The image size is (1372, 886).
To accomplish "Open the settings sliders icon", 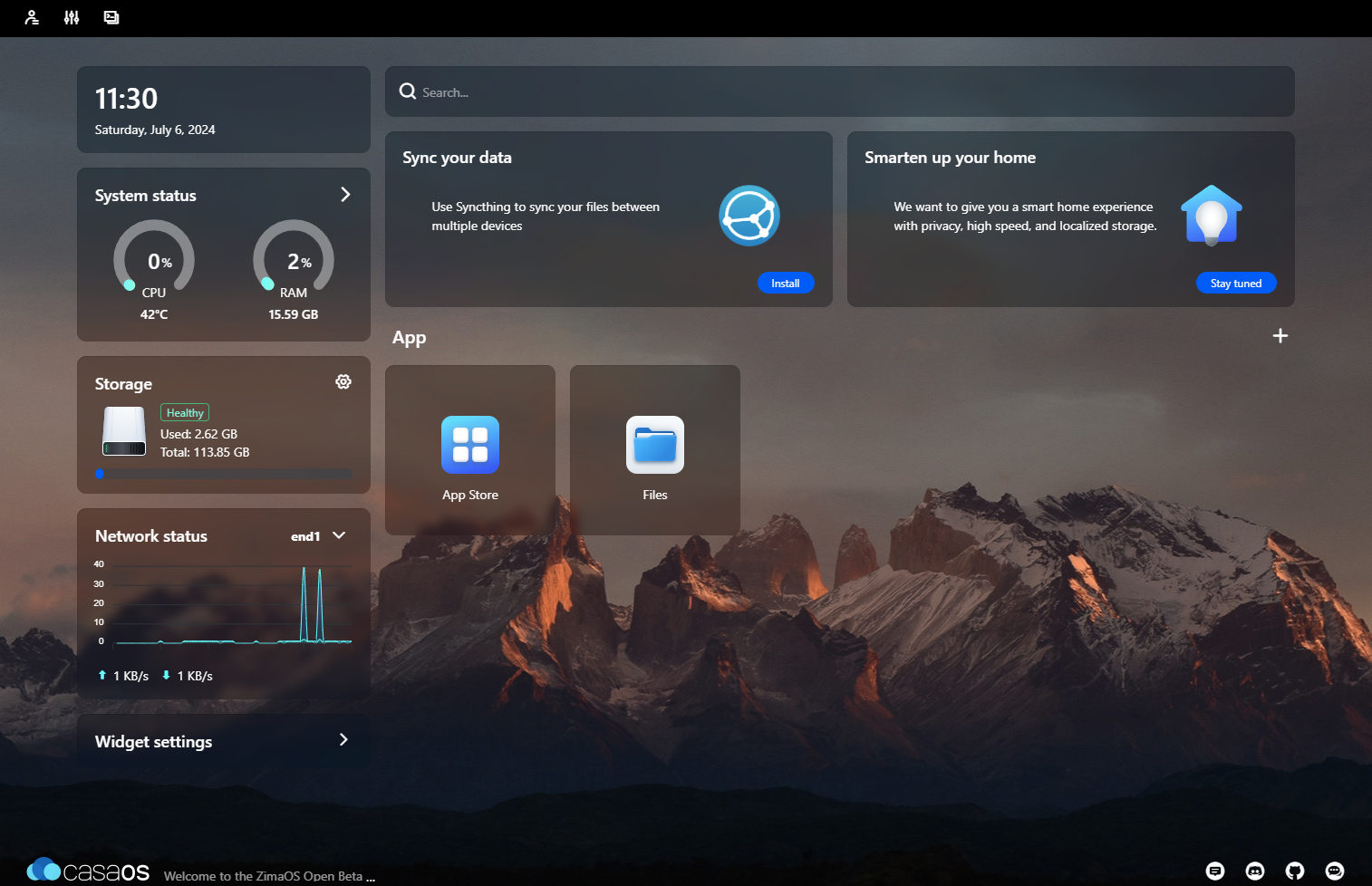I will (x=72, y=17).
